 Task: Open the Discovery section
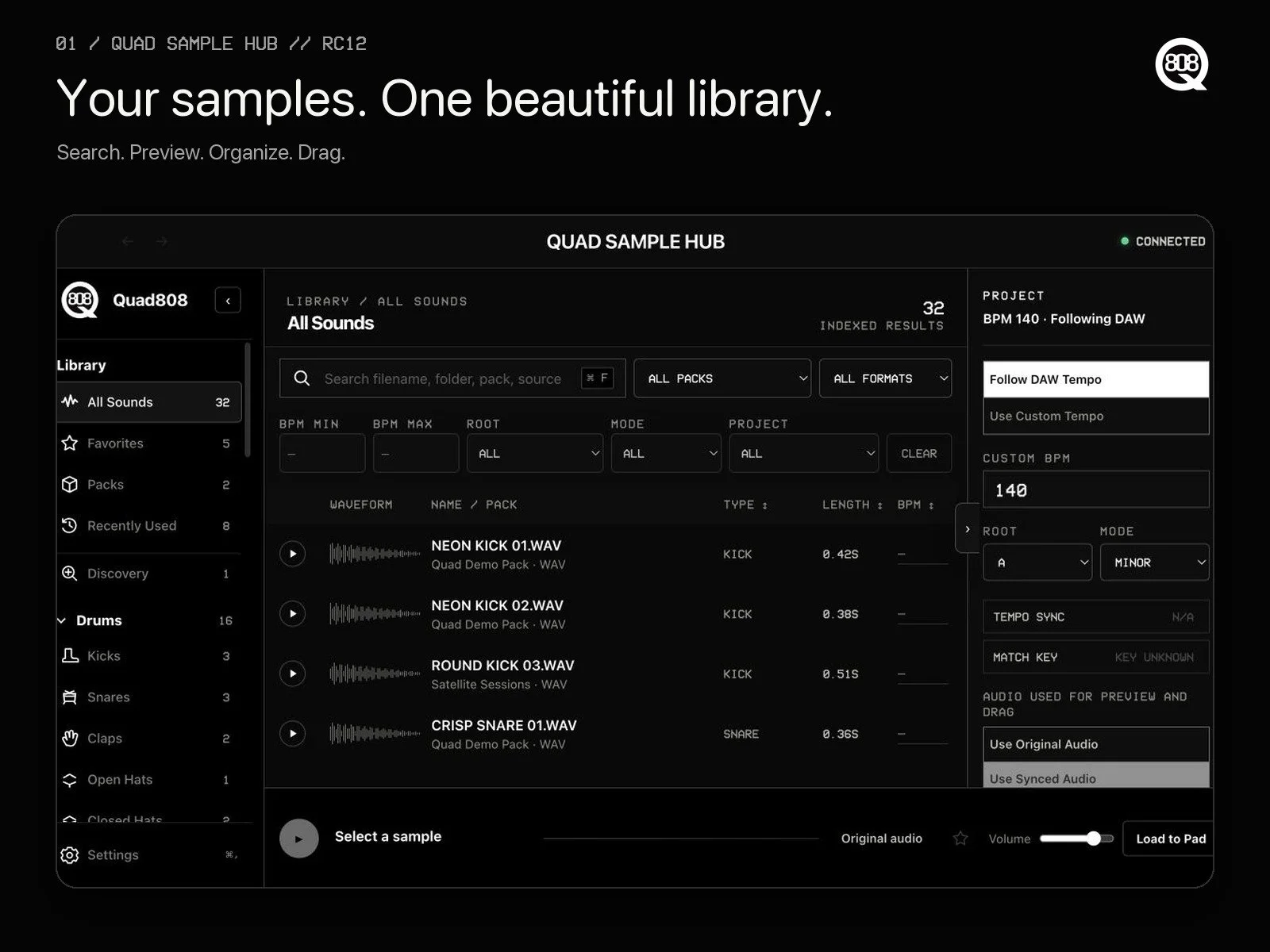pyautogui.click(x=149, y=573)
